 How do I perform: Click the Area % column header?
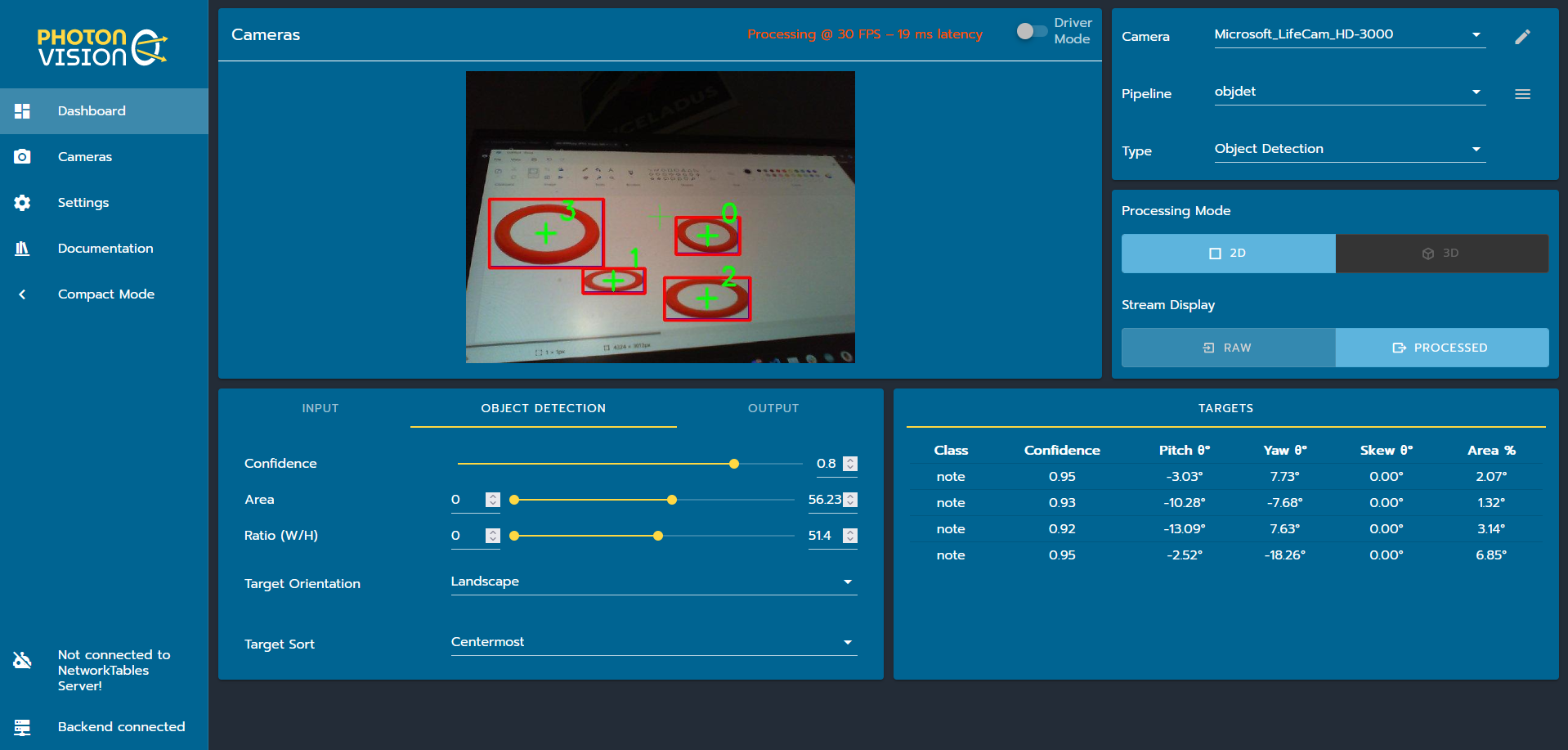click(x=1491, y=451)
